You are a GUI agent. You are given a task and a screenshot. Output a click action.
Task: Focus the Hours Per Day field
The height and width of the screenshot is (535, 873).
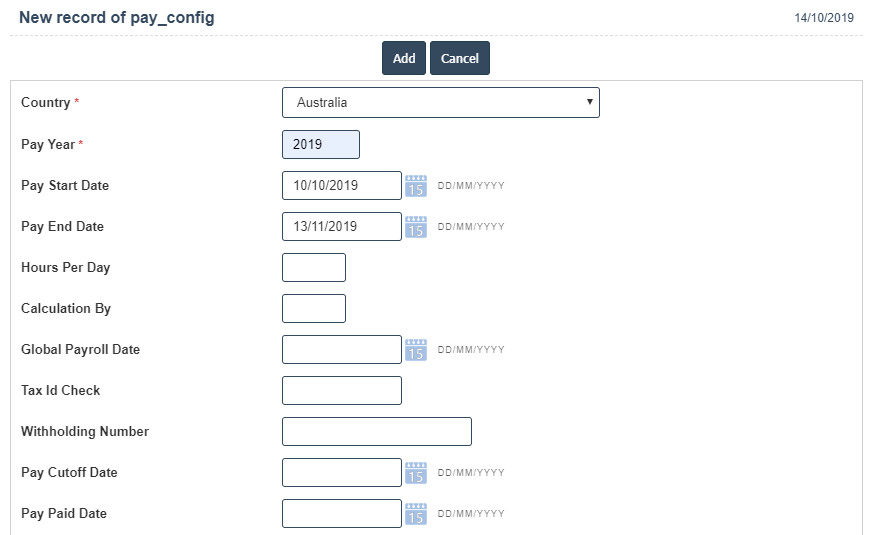point(313,268)
